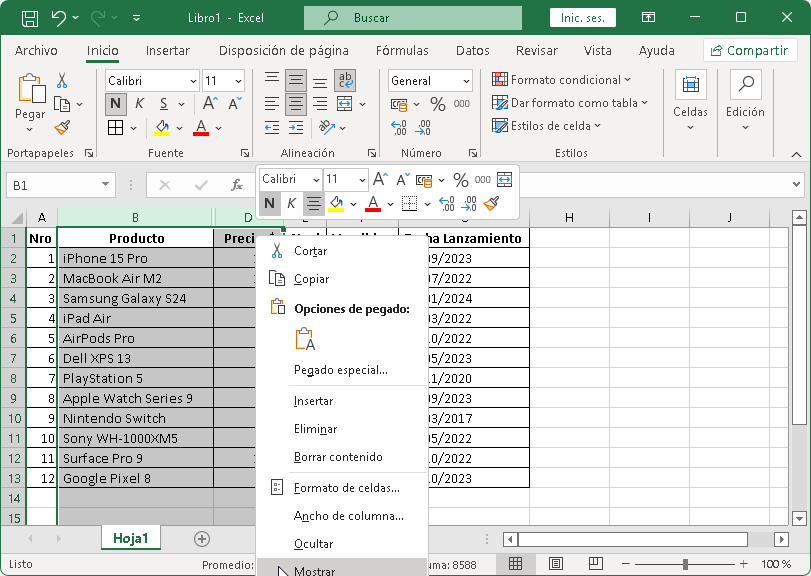
Task: Click the Compartir button
Action: (x=749, y=49)
